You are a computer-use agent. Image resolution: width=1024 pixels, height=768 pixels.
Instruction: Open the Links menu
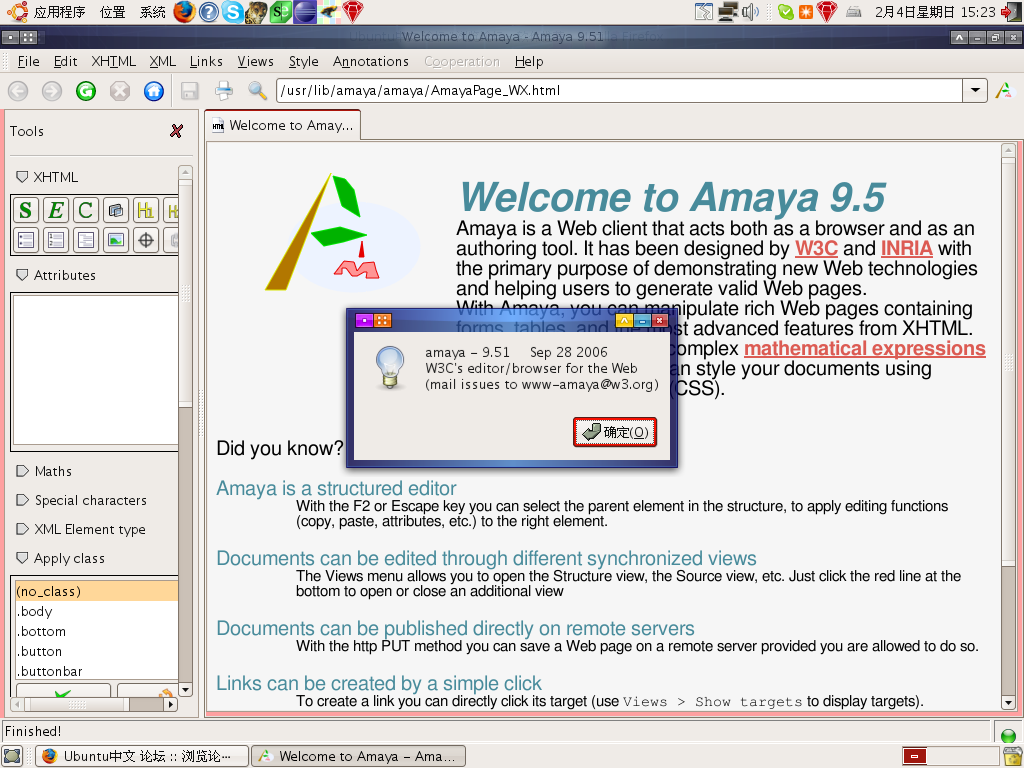(x=206, y=61)
